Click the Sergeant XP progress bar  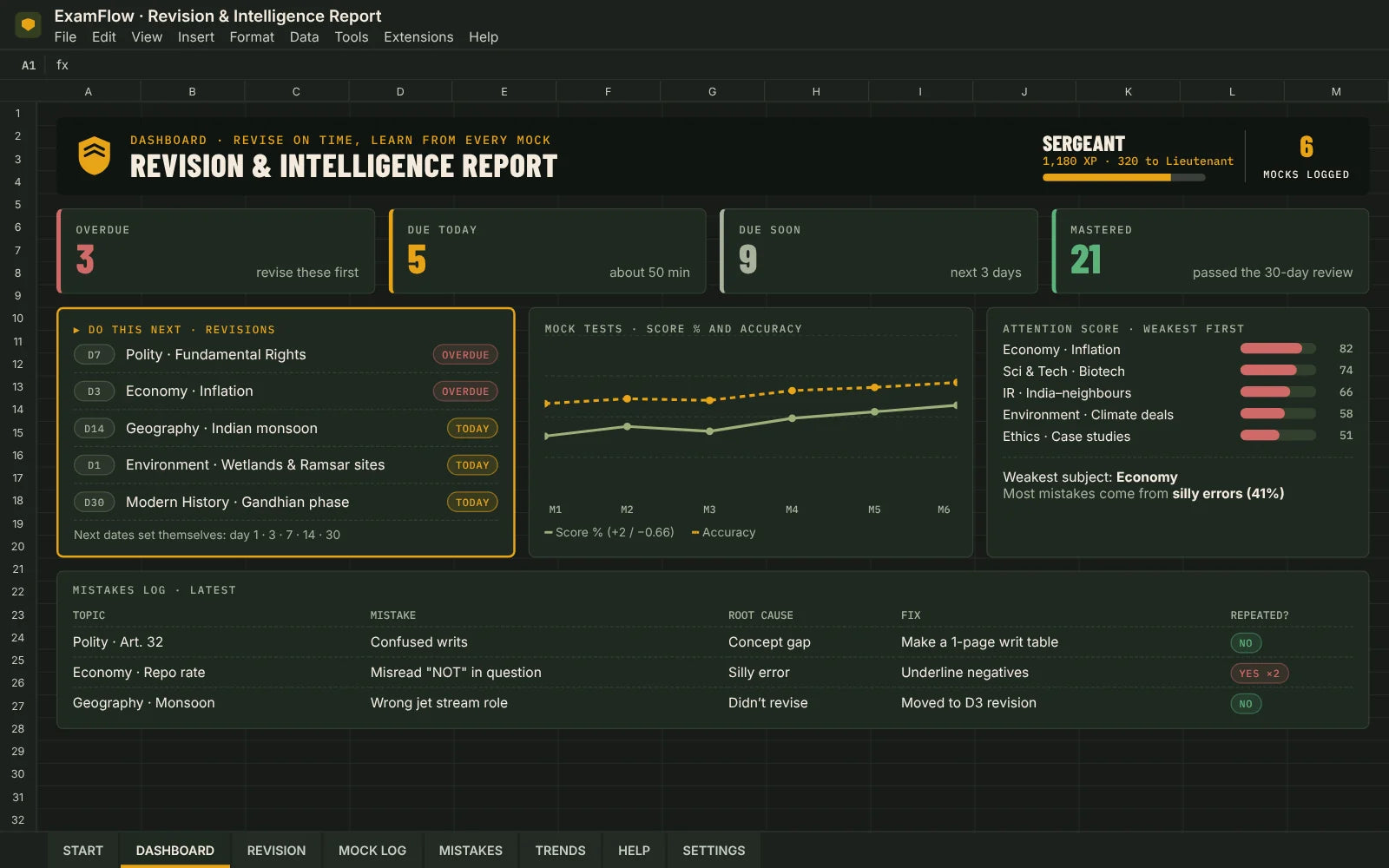1123,177
